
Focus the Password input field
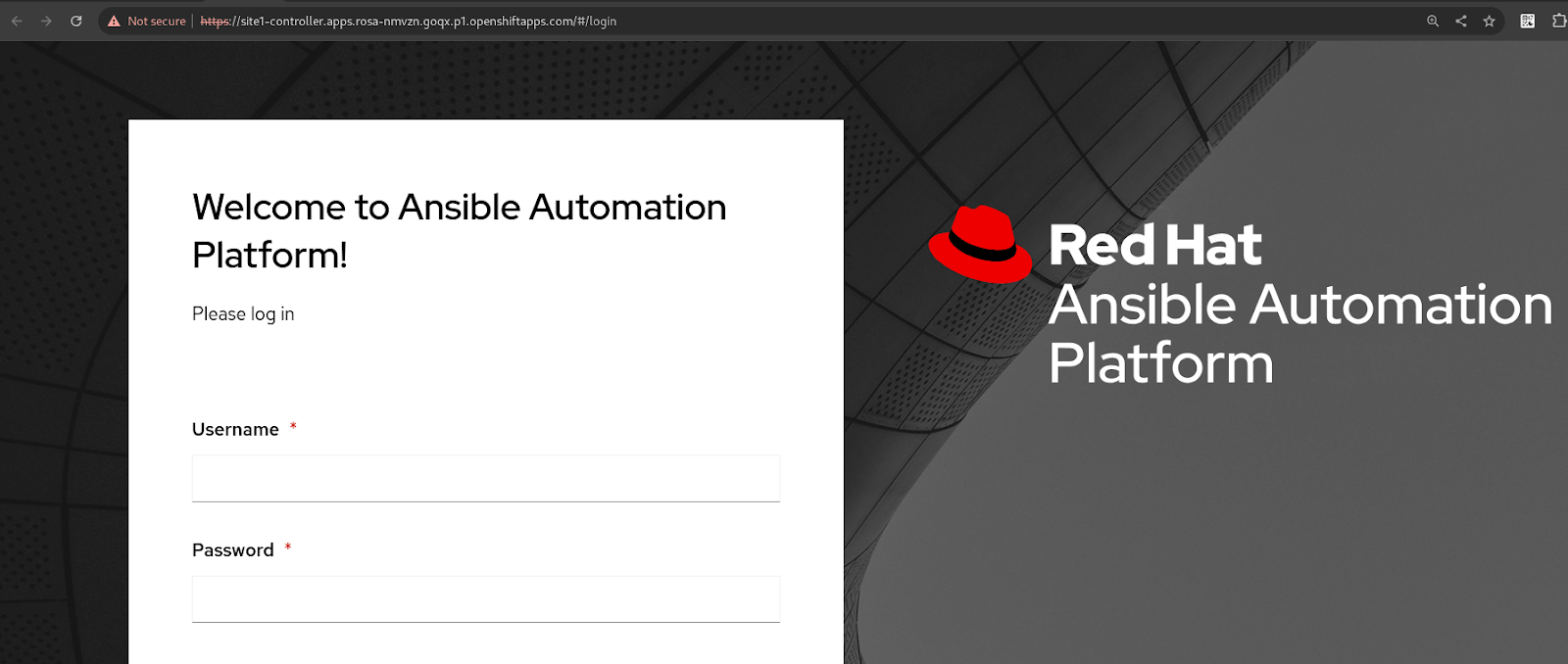click(485, 599)
